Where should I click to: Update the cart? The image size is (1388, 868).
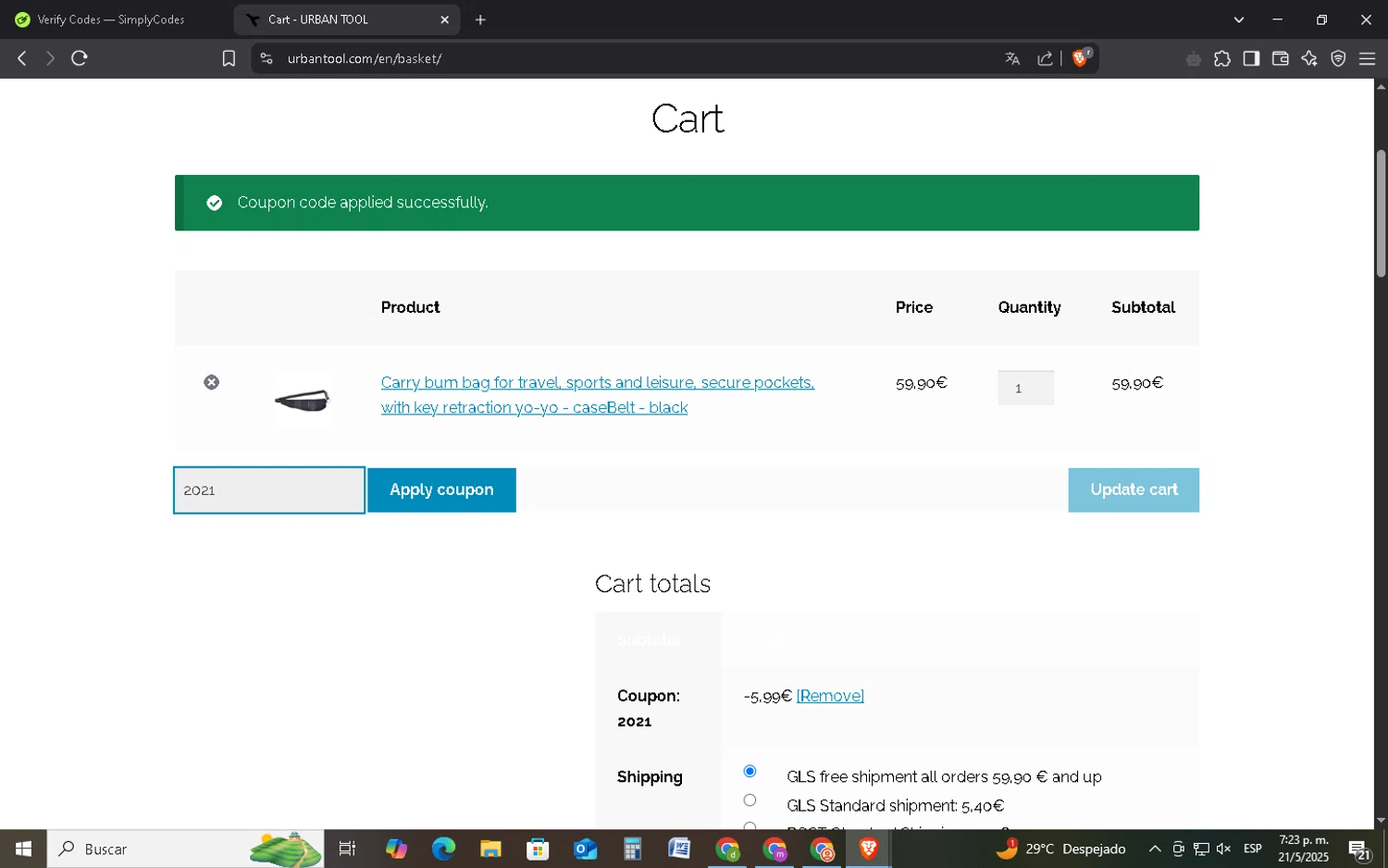point(1134,490)
